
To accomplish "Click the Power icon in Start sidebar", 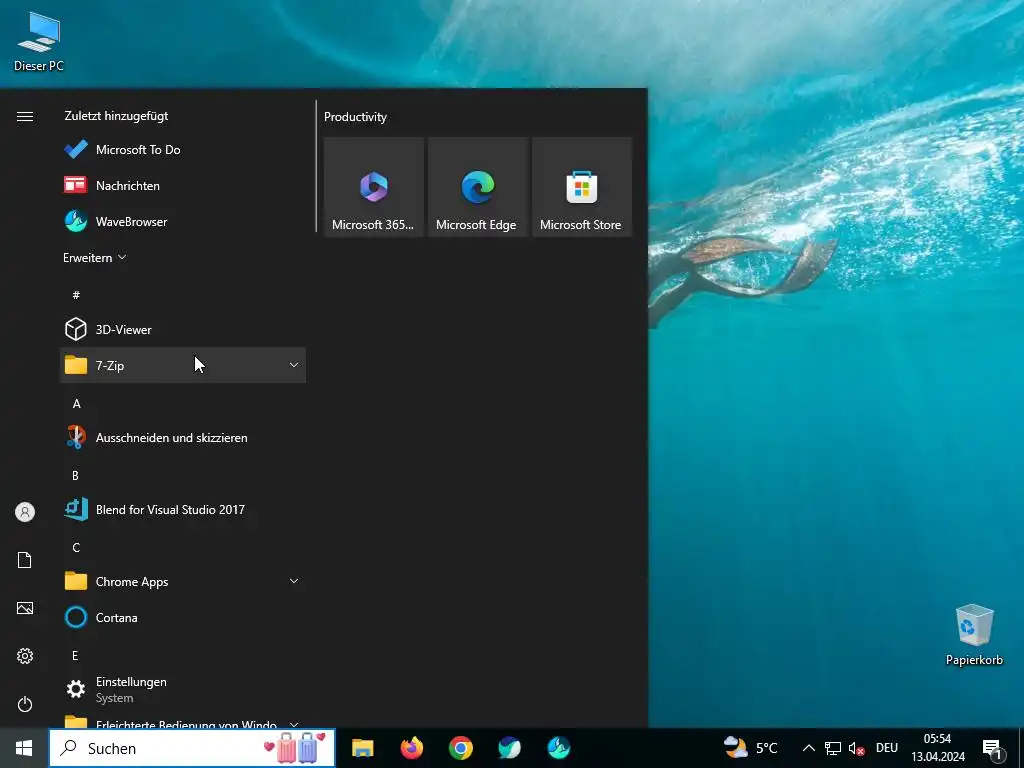I will click(25, 704).
